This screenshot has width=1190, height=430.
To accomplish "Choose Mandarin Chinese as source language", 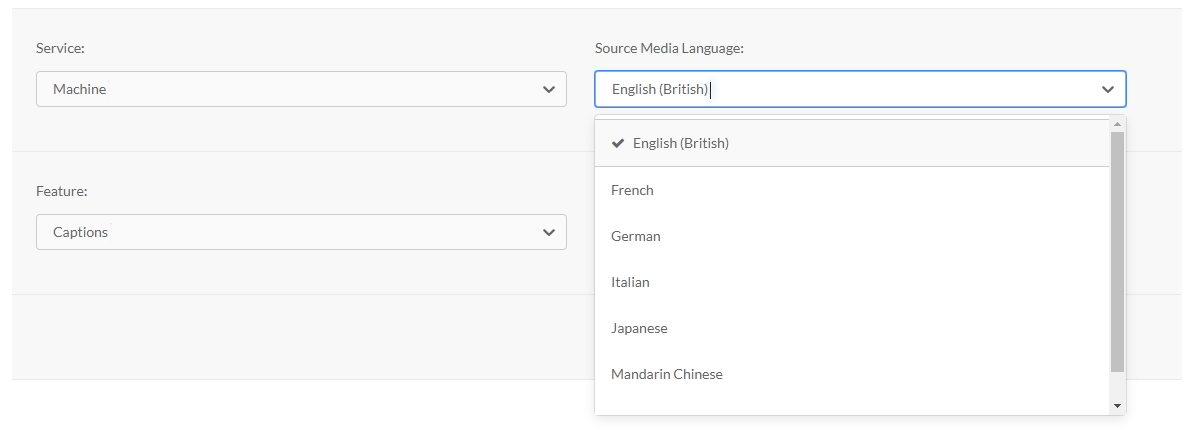I will pos(666,374).
